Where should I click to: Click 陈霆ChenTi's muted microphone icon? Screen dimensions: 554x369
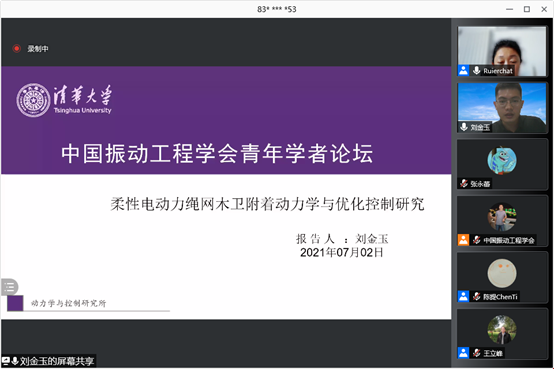477,296
